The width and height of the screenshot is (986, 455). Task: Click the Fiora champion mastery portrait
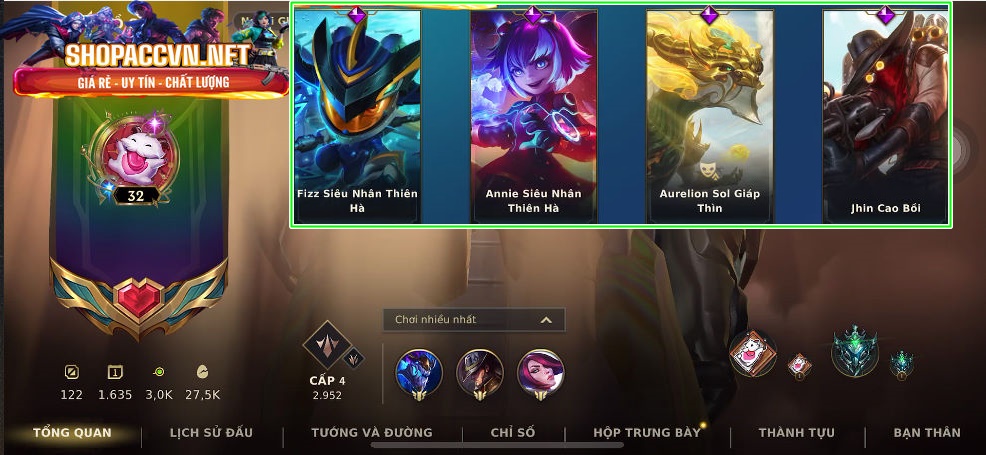541,373
